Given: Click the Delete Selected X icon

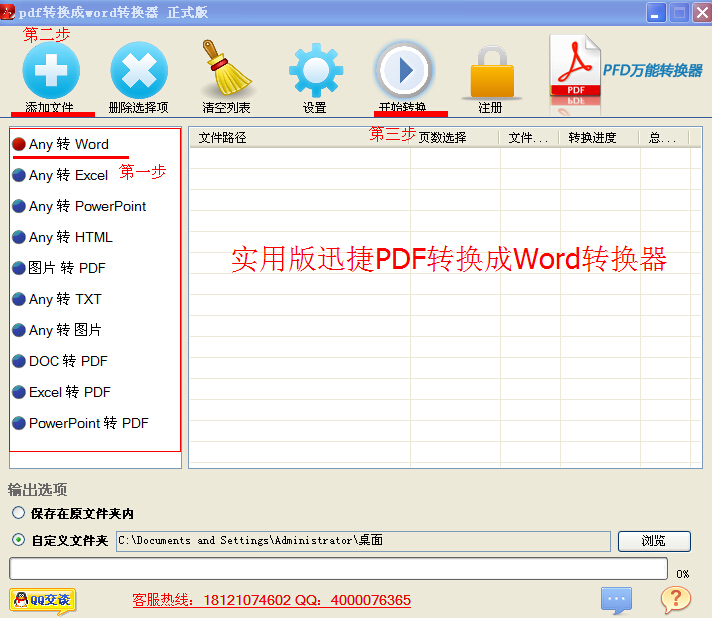Looking at the screenshot, I should (139, 70).
